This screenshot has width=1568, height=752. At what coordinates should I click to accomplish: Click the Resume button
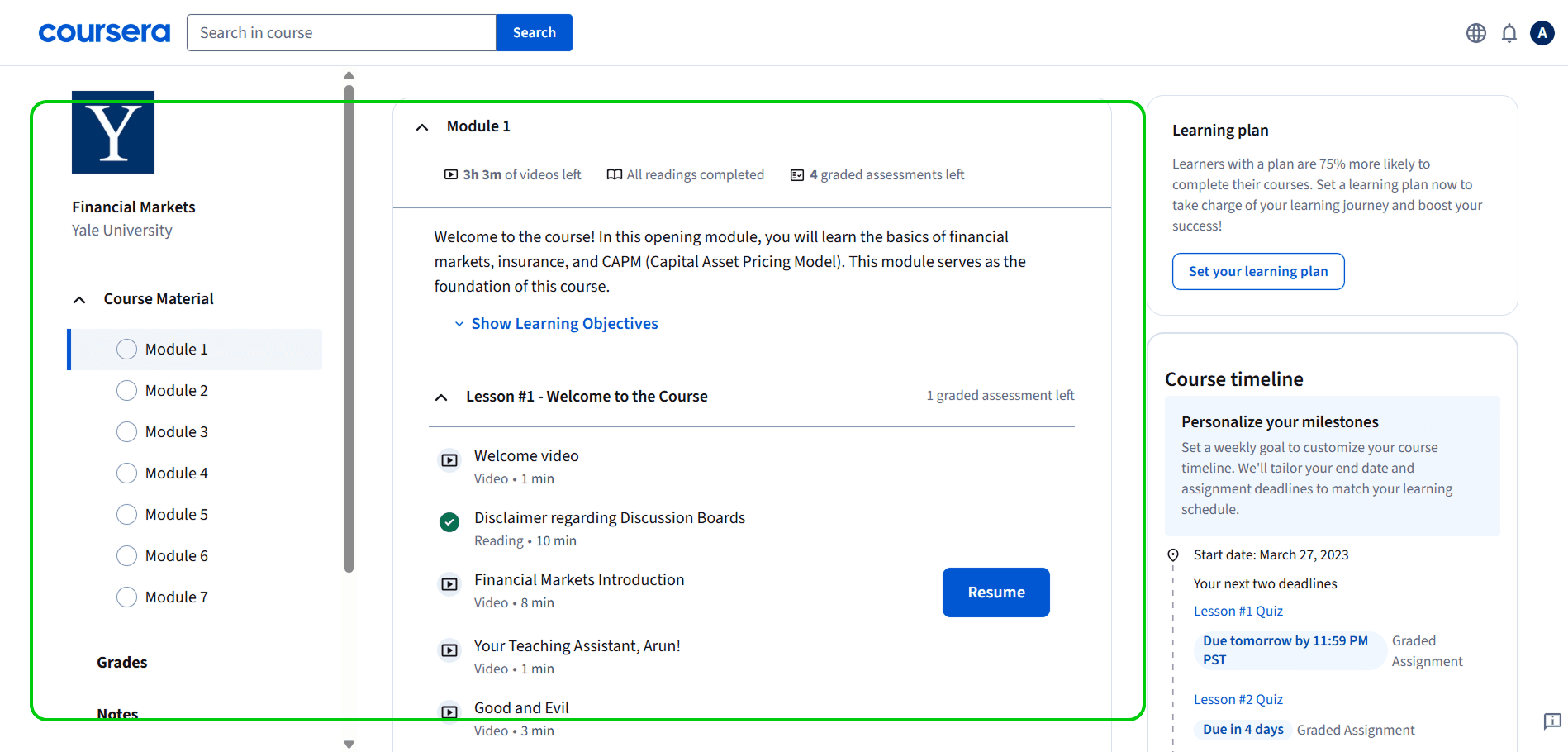(x=995, y=593)
